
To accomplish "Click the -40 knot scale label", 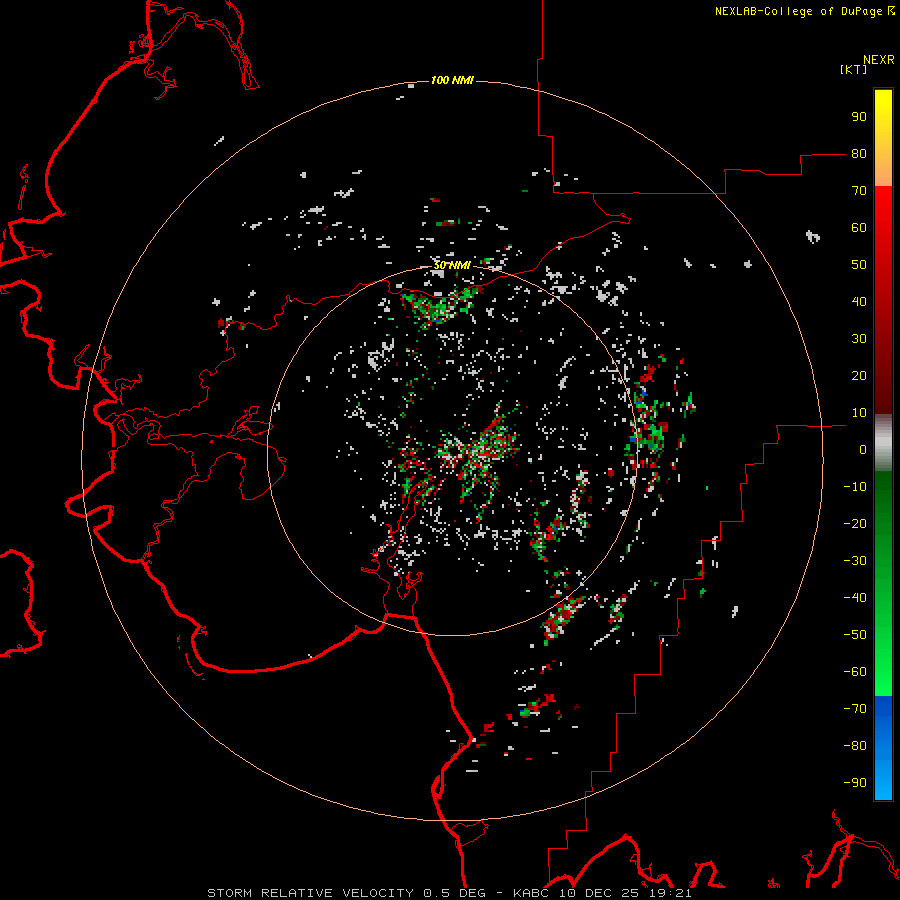I will click(x=855, y=598).
